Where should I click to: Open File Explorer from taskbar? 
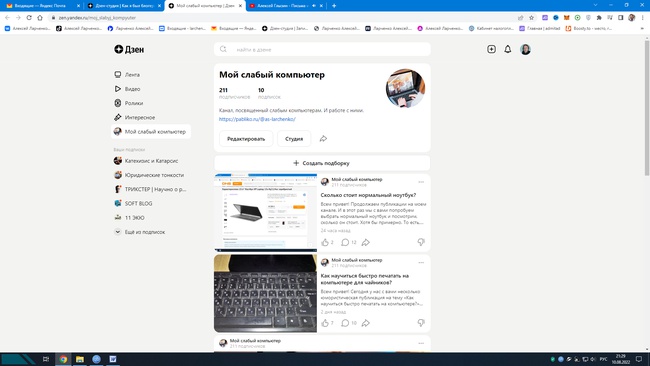pyautogui.click(x=80, y=359)
